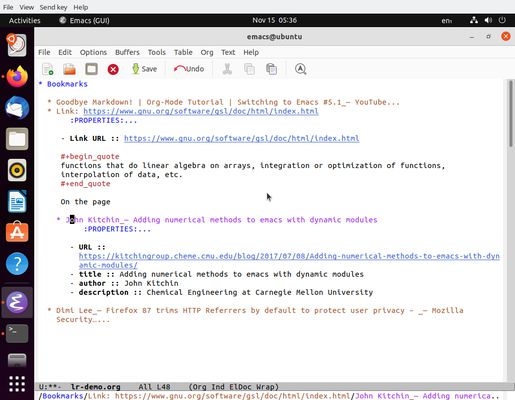Open Thunderbird mail from the dock

click(x=17, y=108)
